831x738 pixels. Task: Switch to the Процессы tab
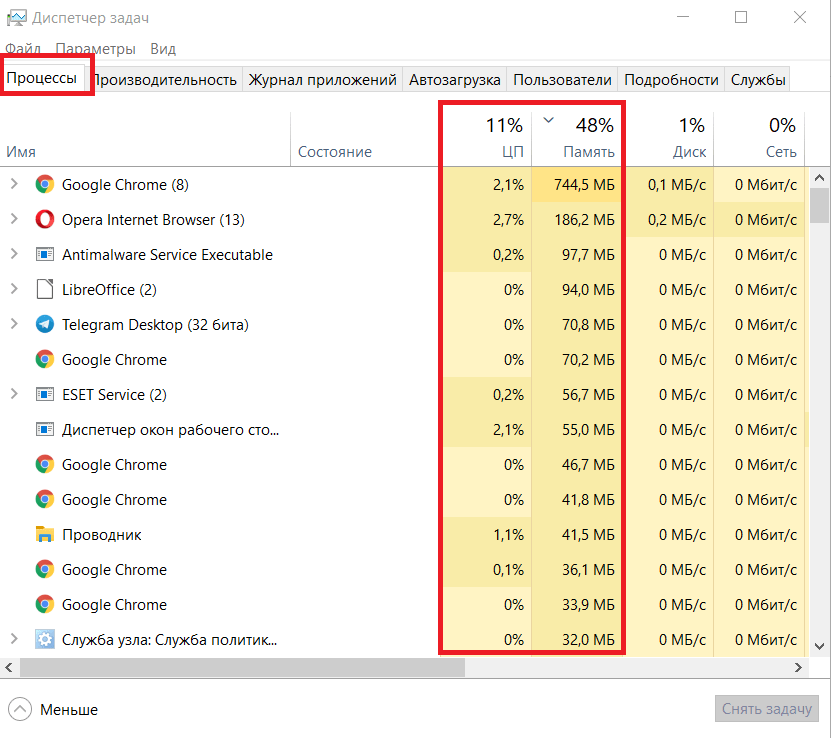42,78
